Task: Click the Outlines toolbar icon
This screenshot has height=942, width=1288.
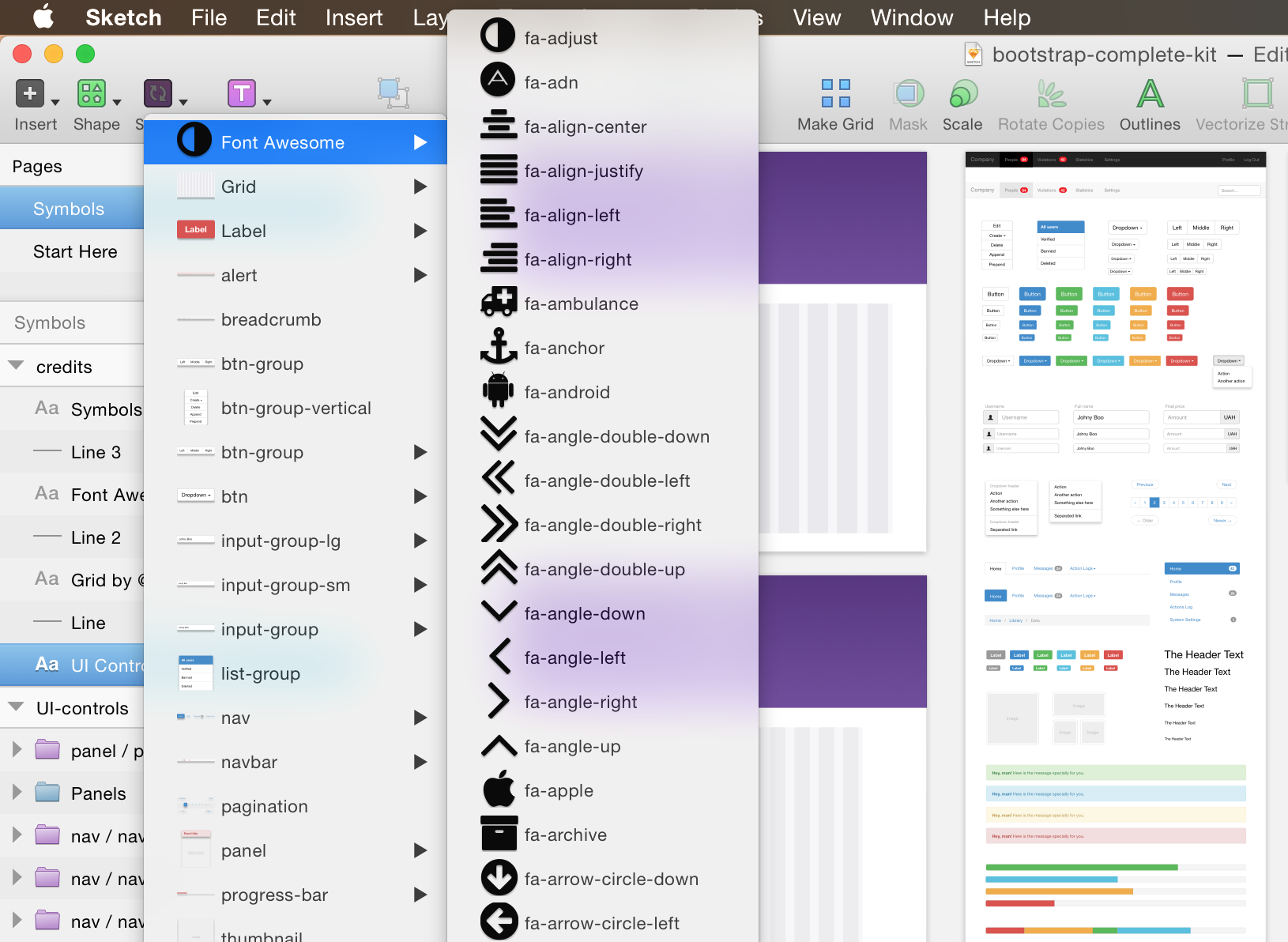Action: point(1150,93)
